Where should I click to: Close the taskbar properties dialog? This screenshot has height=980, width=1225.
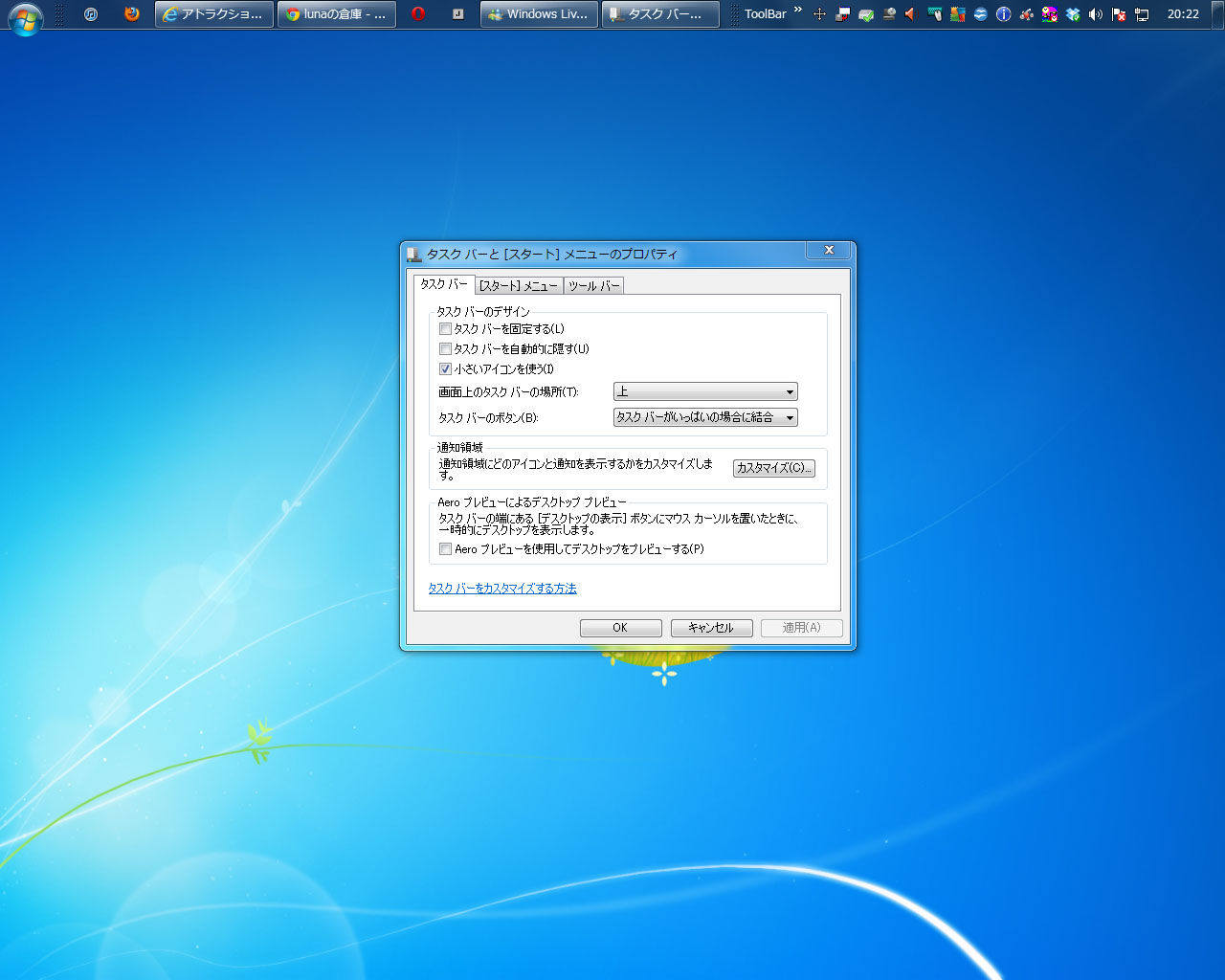point(829,250)
